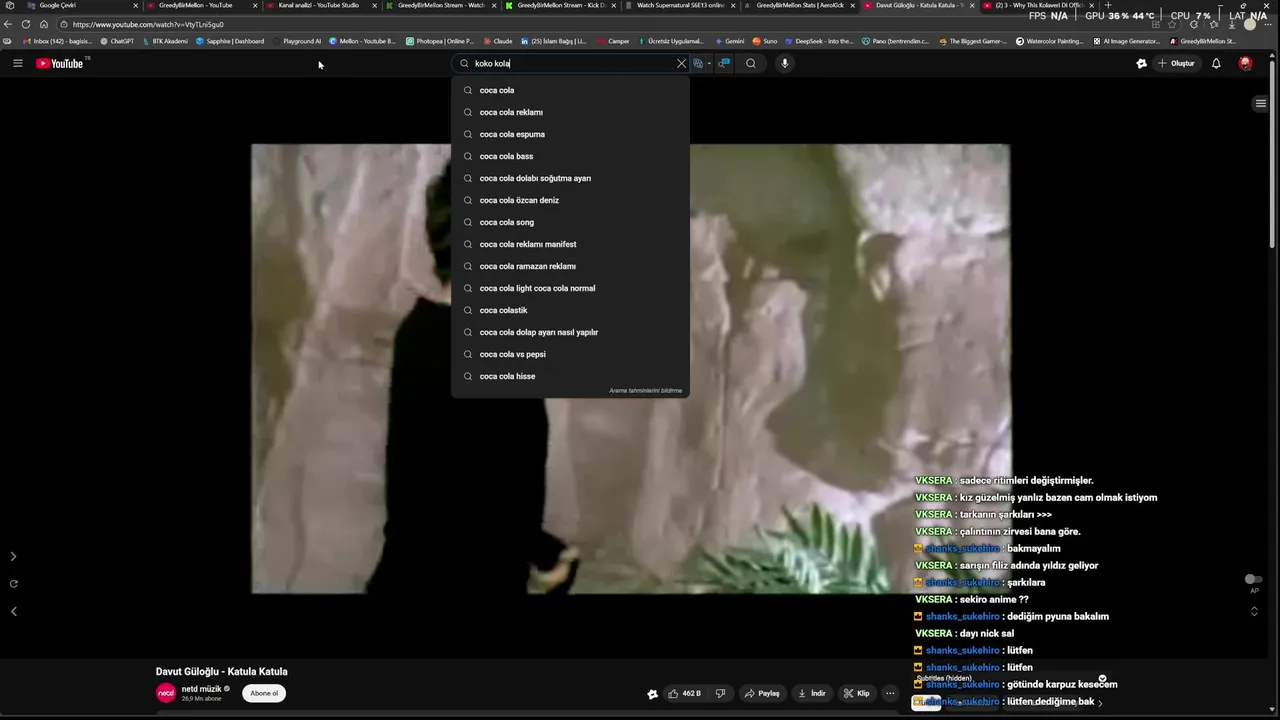
Task: Pick 'coca cola dolabı soğutma ayarı' suggestion
Action: [x=570, y=178]
